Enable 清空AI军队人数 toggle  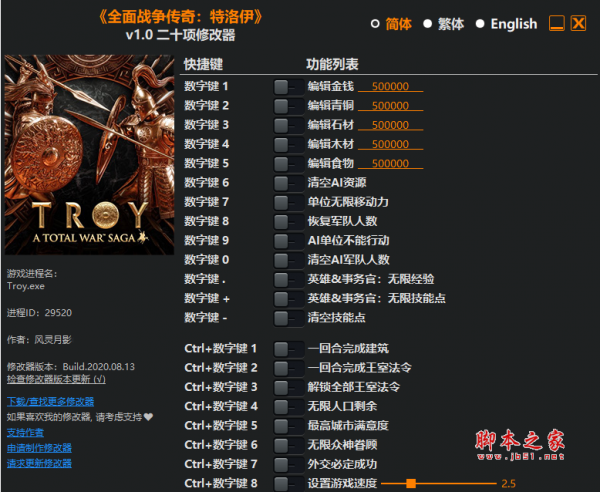pos(289,260)
